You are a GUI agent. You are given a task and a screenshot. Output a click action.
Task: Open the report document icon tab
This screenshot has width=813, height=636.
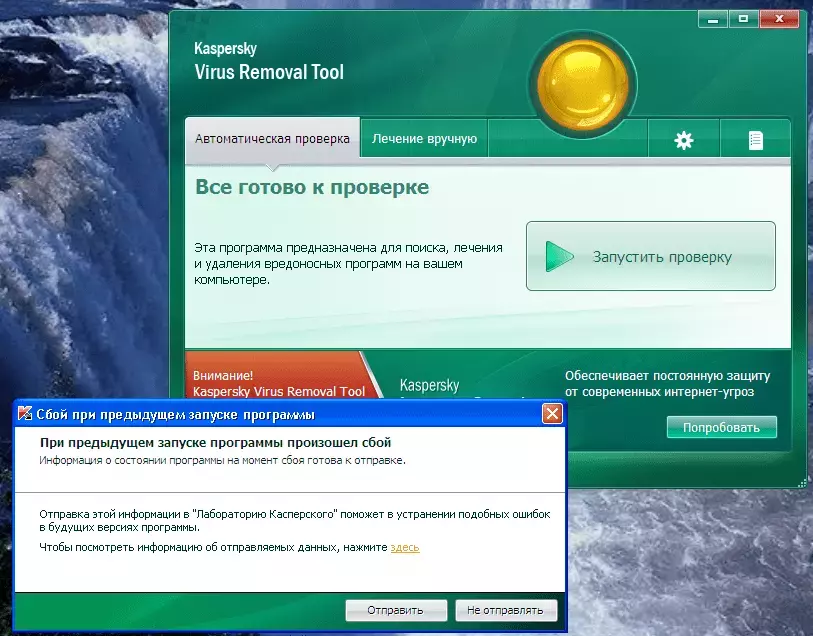[755, 140]
